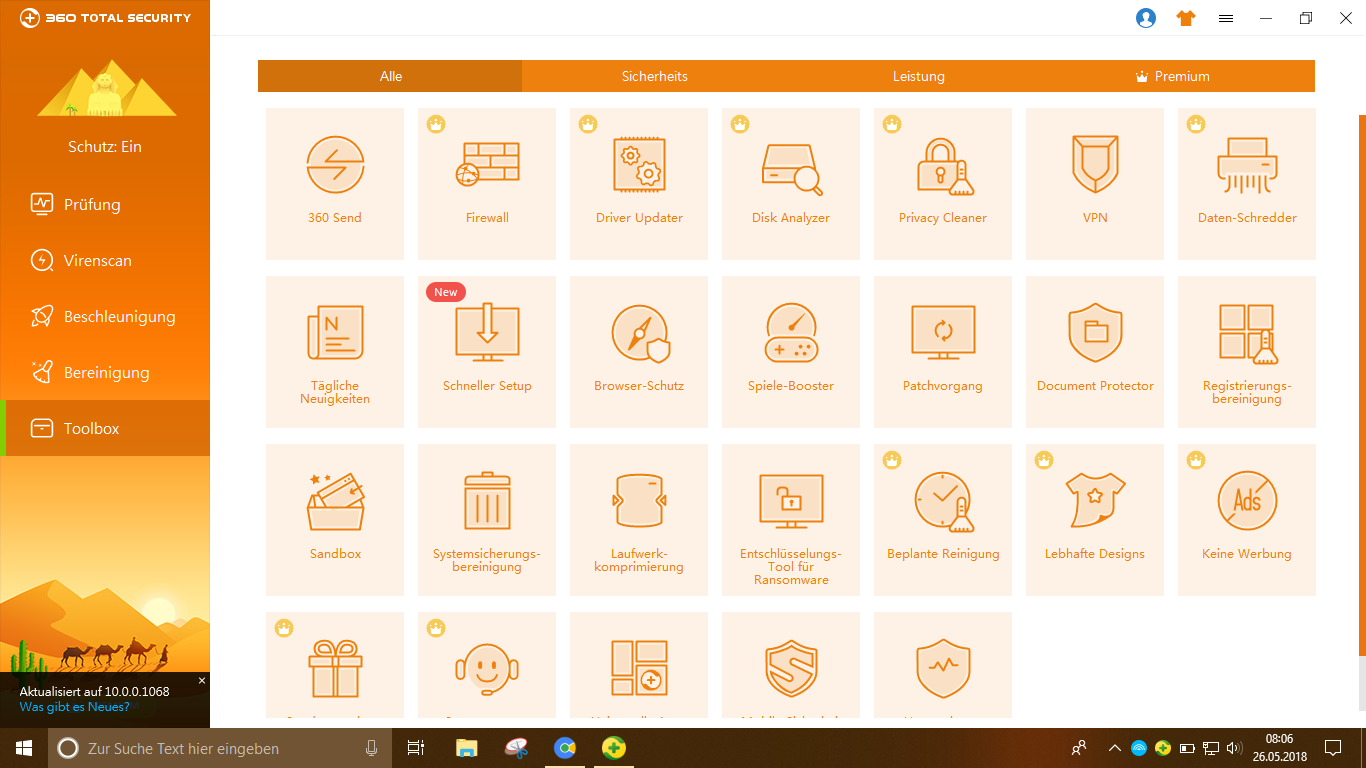Click the volume icon in the tray
Viewport: 1366px width, 768px height.
[1234, 748]
